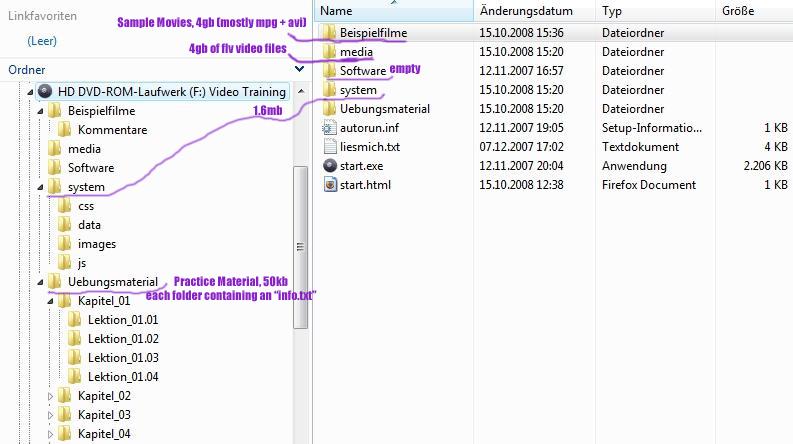Click the liesmich.txt document icon
The height and width of the screenshot is (444, 793).
coord(329,147)
